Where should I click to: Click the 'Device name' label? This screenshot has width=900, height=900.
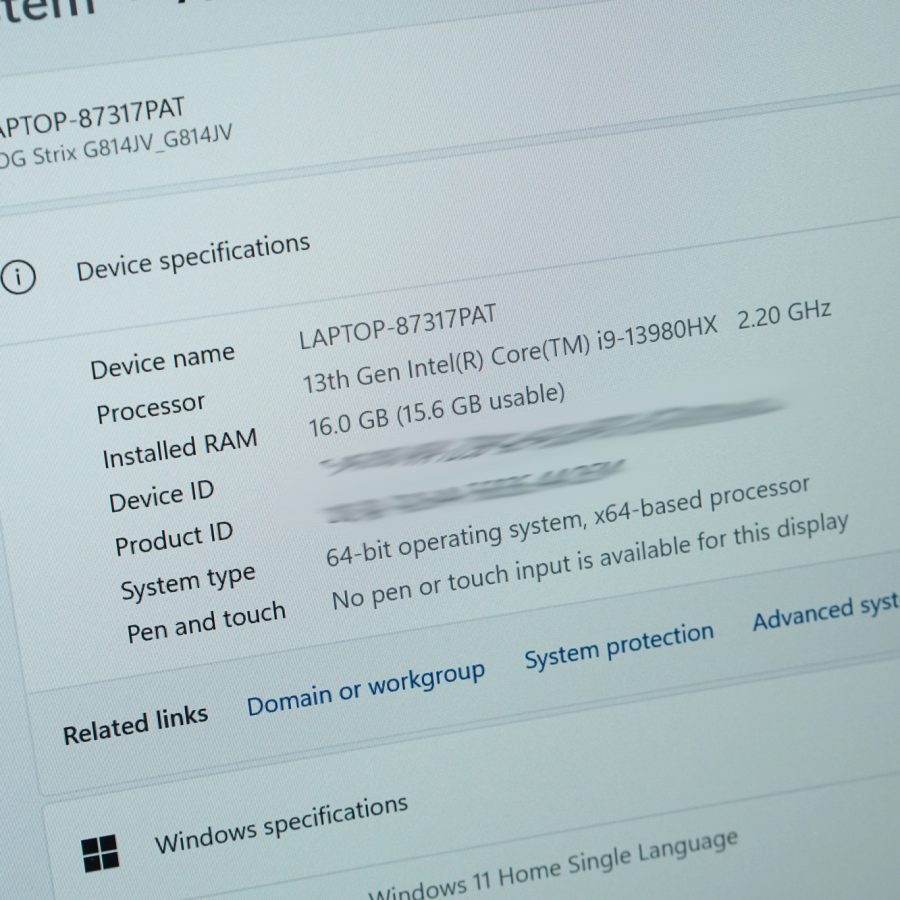coord(162,362)
